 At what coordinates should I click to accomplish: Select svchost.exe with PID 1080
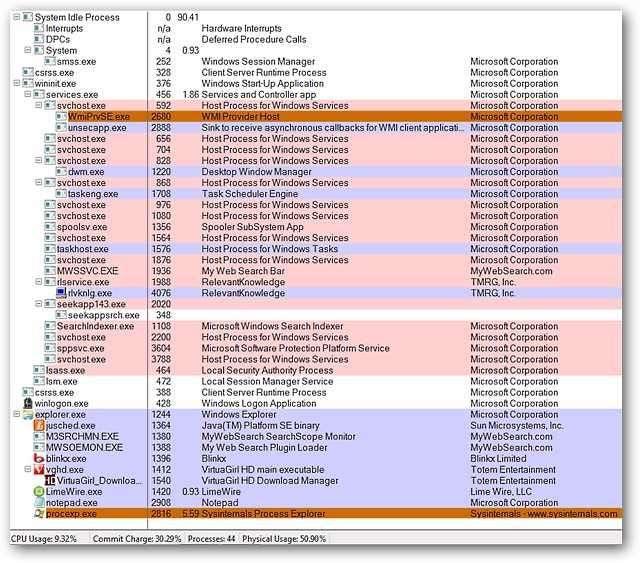[x=316, y=216]
